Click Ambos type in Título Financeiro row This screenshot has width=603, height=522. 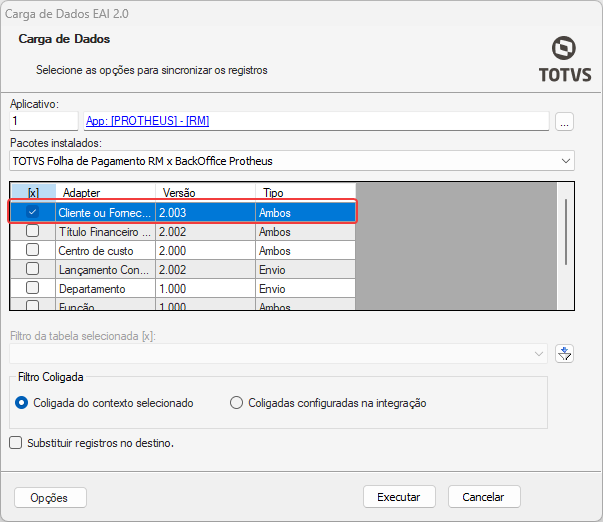pos(305,232)
